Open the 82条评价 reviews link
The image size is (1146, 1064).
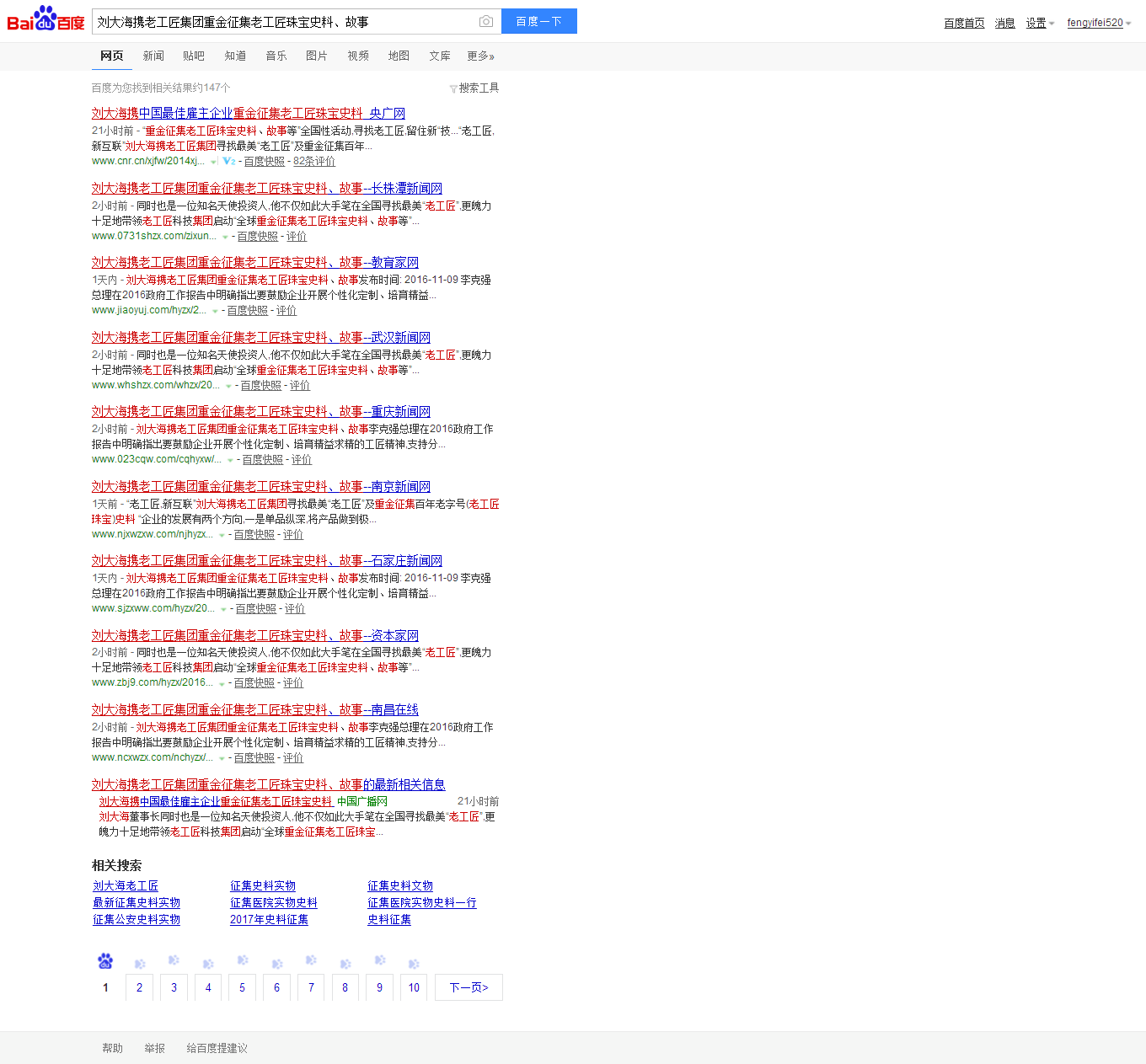click(x=314, y=161)
